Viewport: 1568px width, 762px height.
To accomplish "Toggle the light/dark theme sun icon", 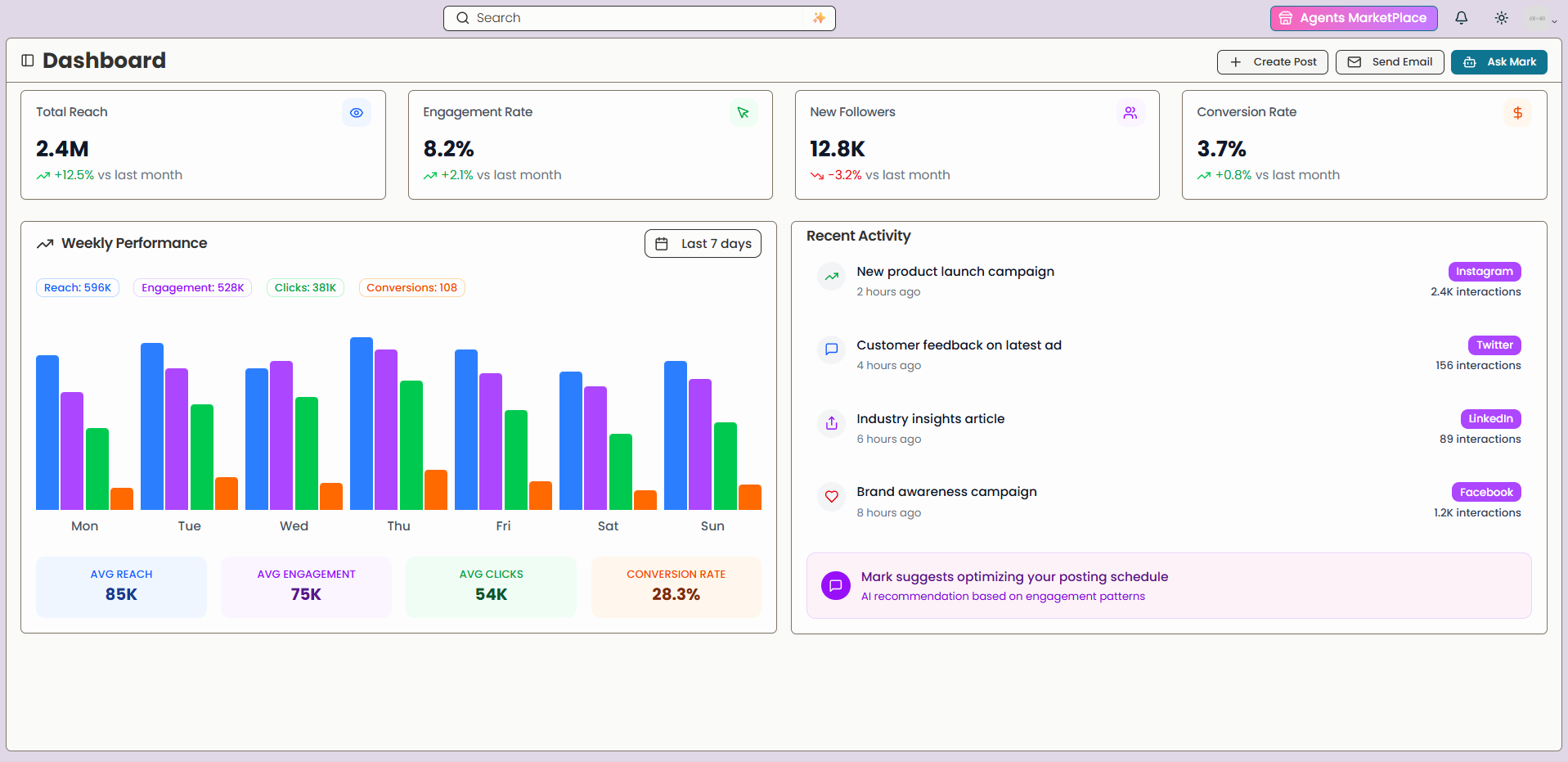I will click(x=1501, y=18).
